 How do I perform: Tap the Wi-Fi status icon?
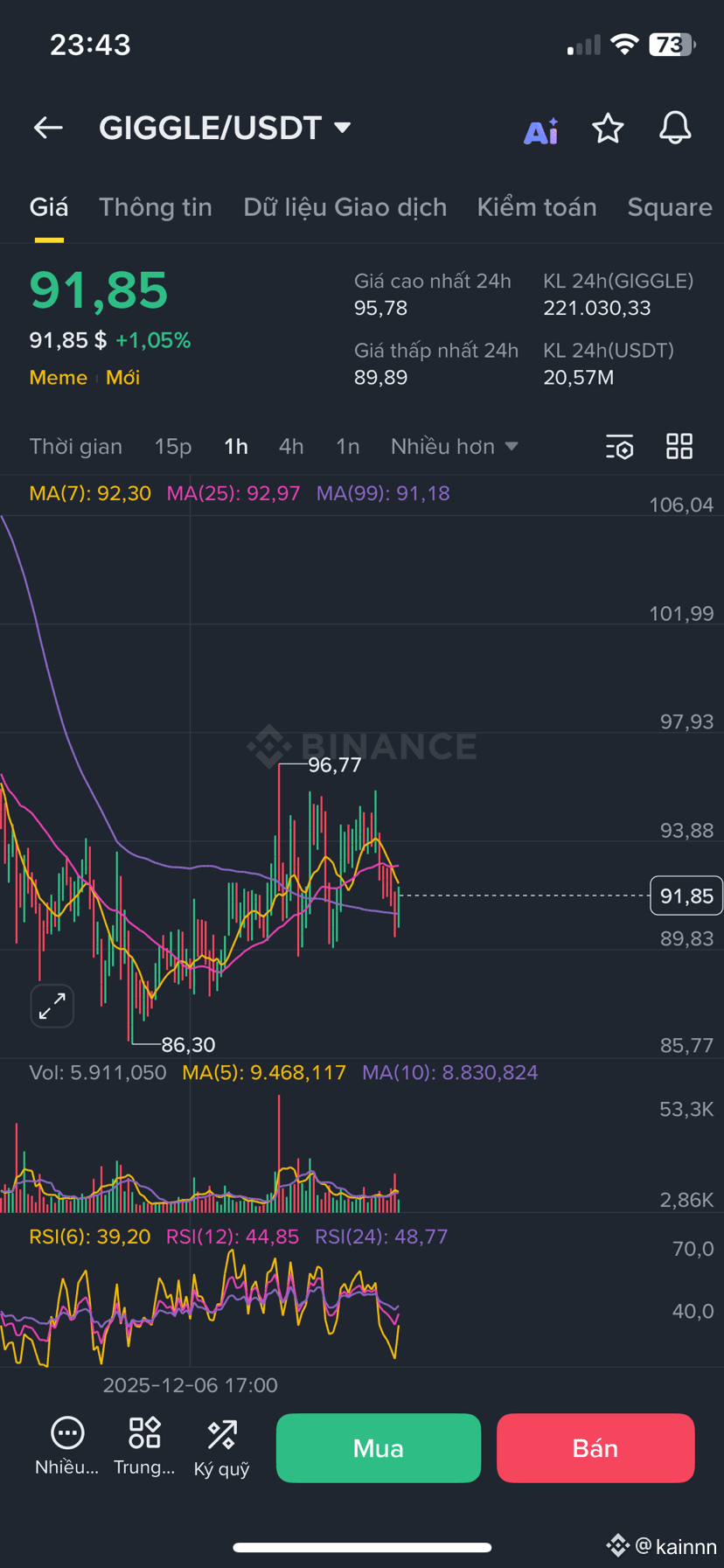(x=624, y=45)
